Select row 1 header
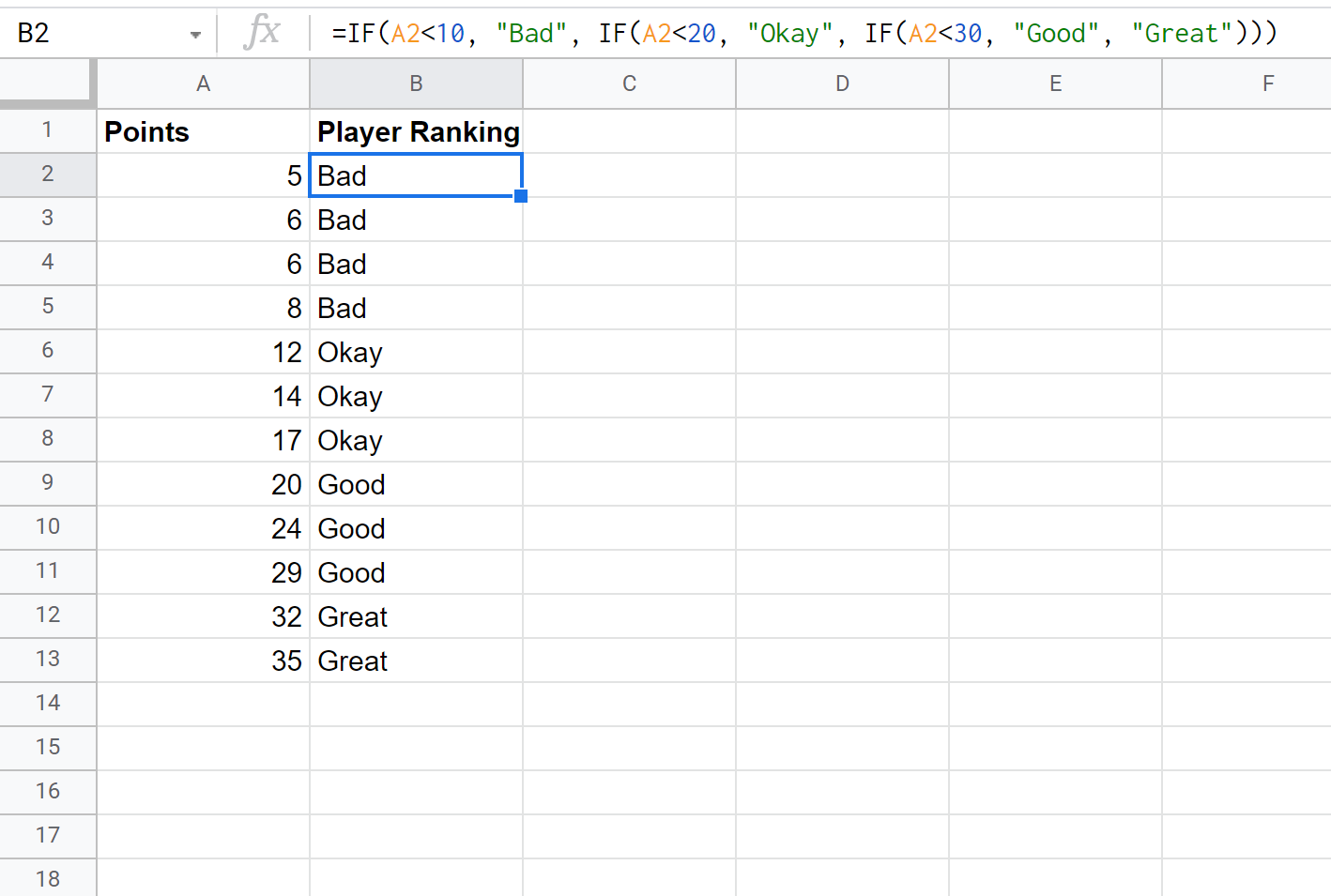Screen dimensions: 1331x896 48,130
